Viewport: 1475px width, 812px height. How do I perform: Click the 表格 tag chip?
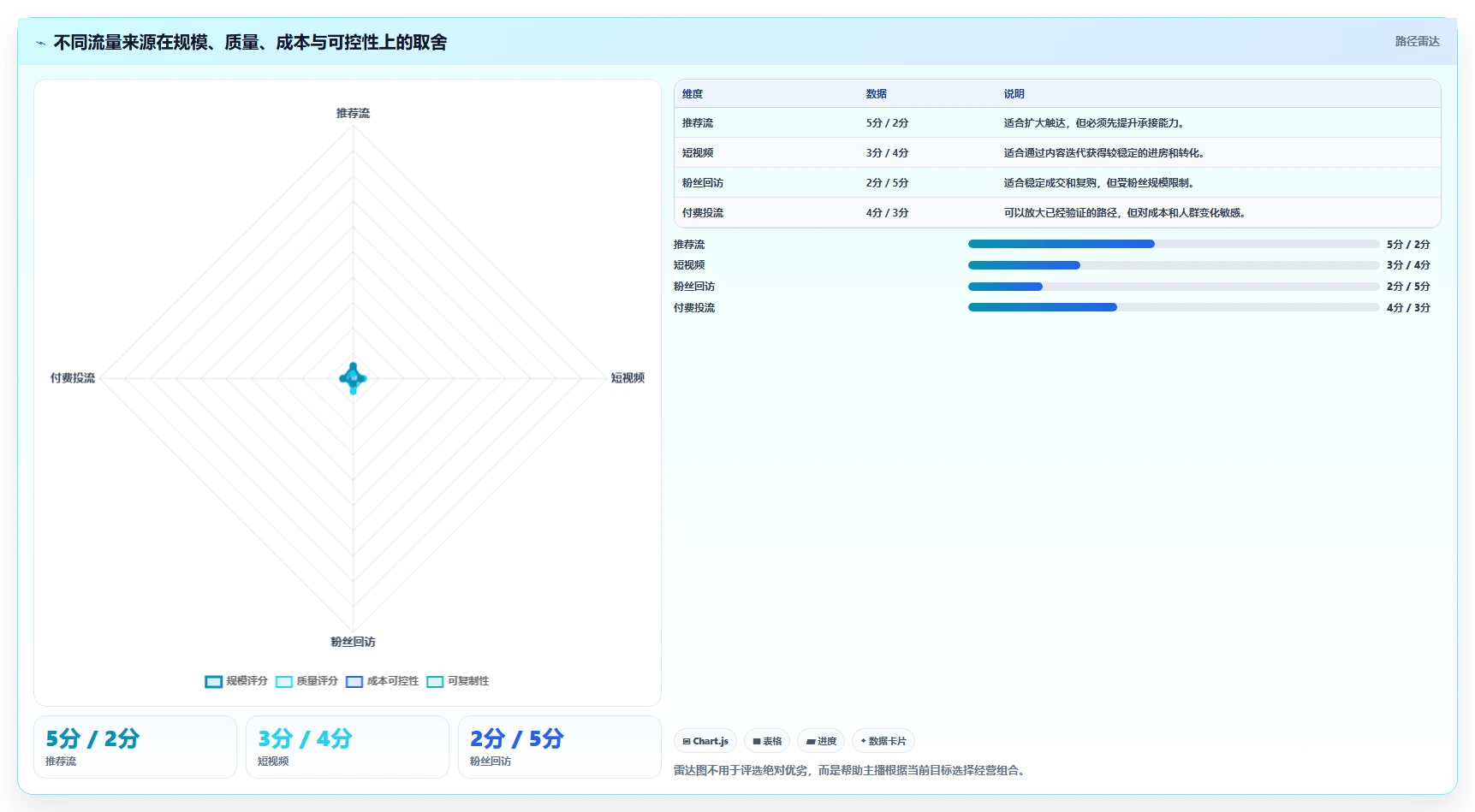767,741
